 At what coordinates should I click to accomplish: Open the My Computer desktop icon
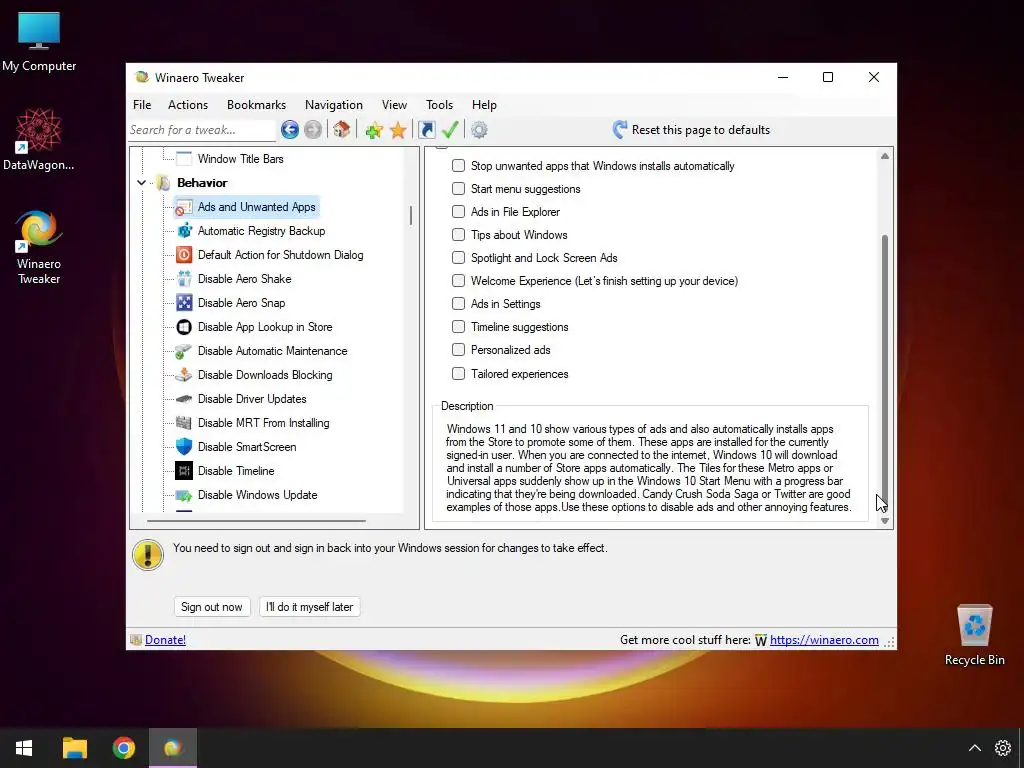[39, 40]
